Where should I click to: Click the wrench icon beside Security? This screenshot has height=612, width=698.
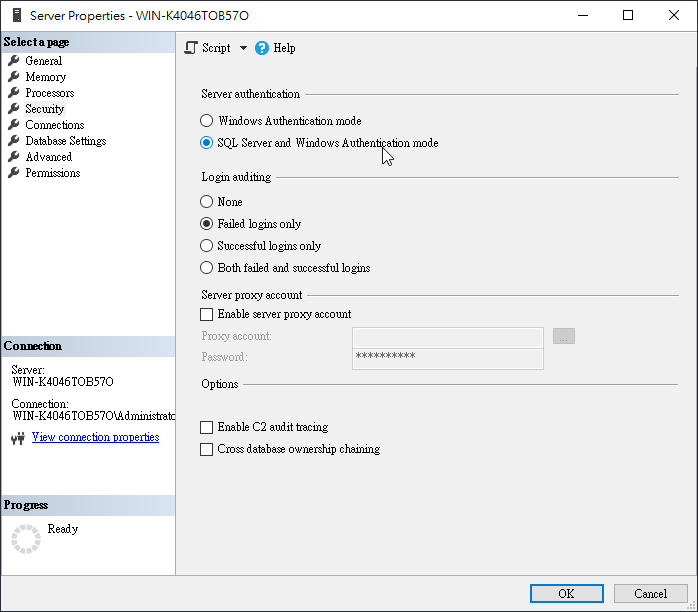pyautogui.click(x=14, y=108)
